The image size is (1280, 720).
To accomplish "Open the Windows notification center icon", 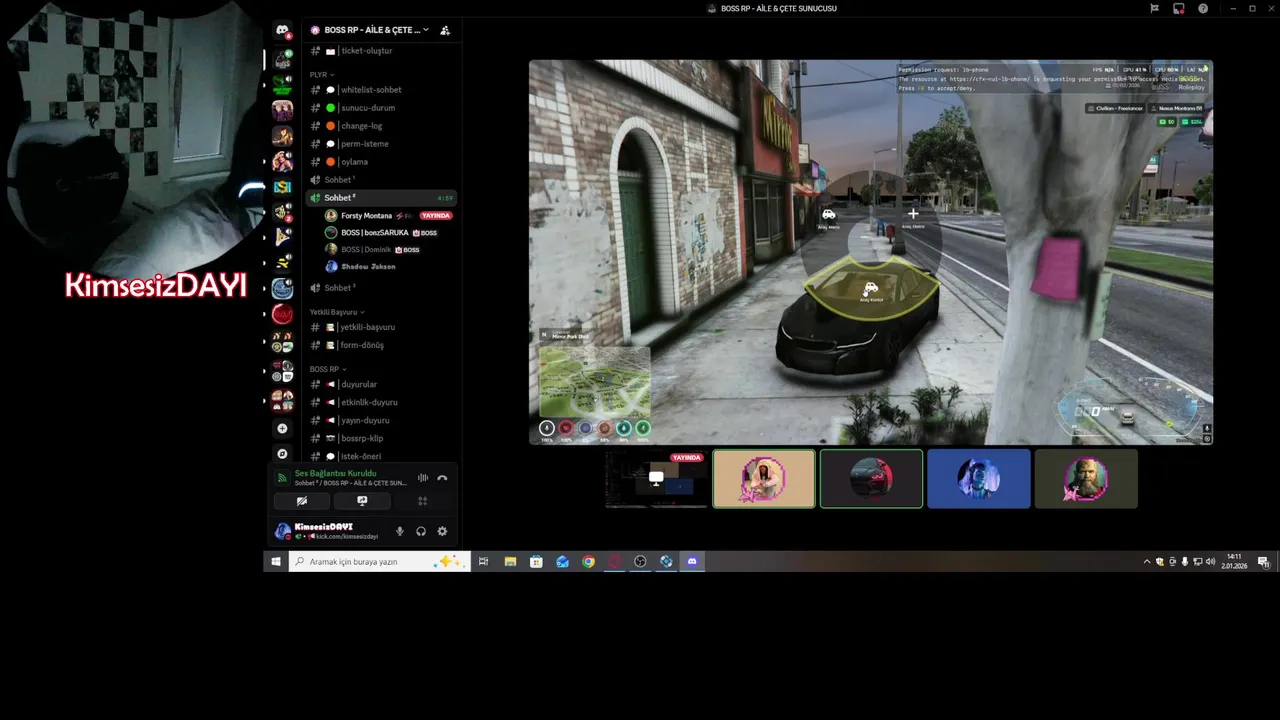I will pos(1263,562).
